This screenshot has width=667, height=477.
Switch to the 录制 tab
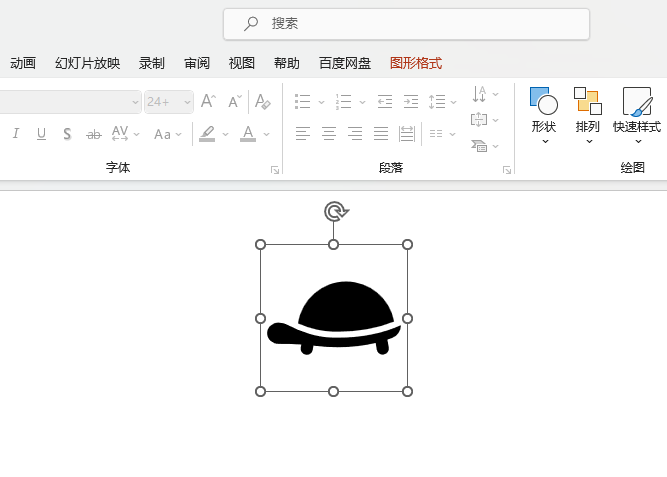coord(152,63)
